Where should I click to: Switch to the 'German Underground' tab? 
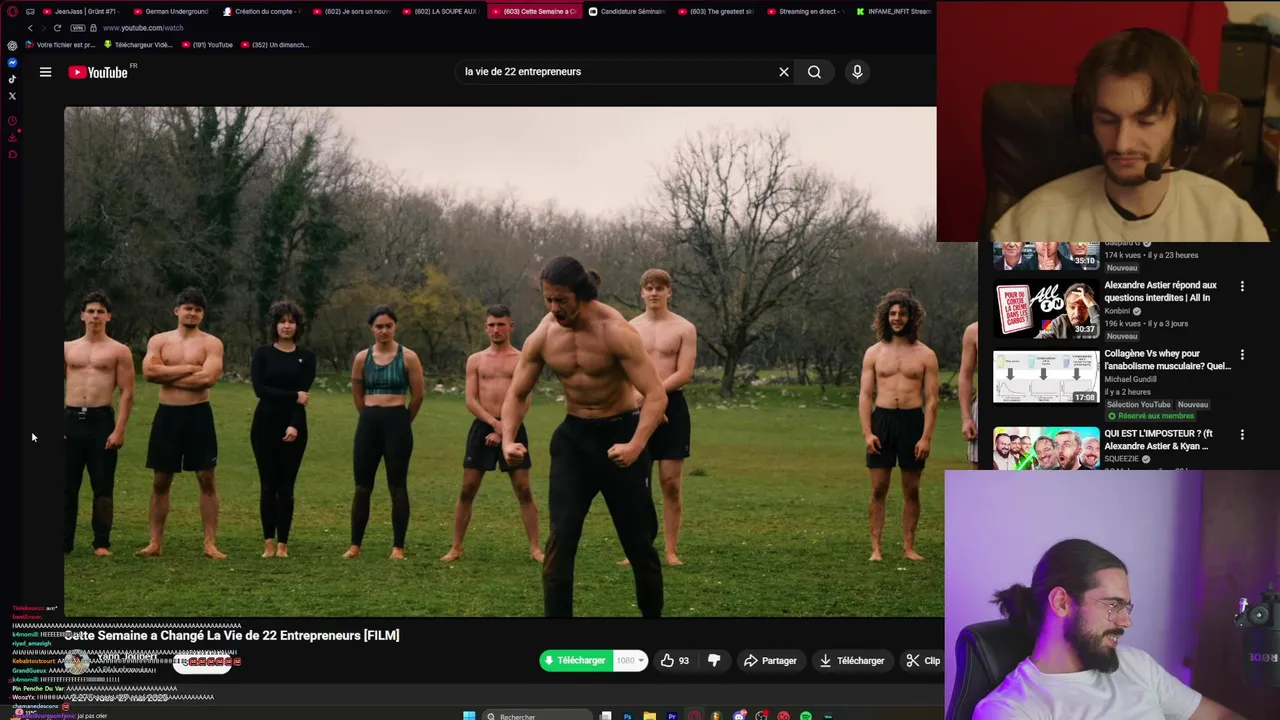click(x=172, y=11)
